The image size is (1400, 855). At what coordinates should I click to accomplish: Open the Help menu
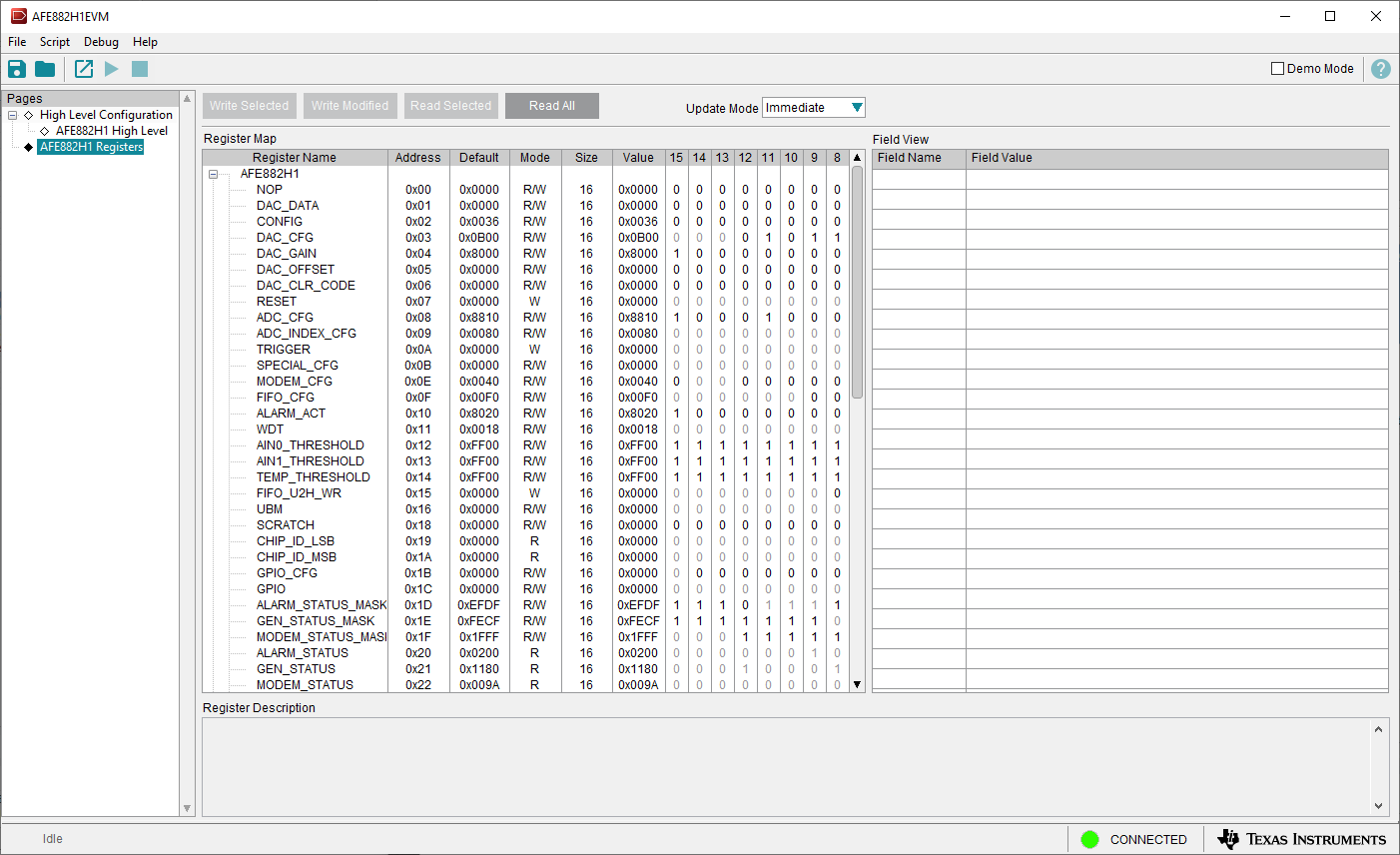[x=145, y=42]
